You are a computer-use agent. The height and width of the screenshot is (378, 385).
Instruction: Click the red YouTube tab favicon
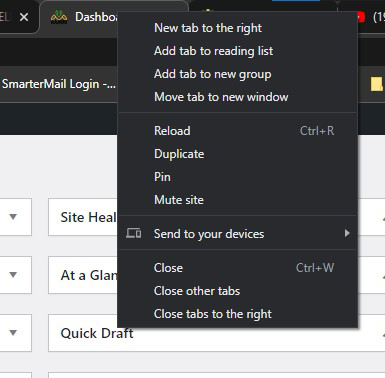point(361,17)
